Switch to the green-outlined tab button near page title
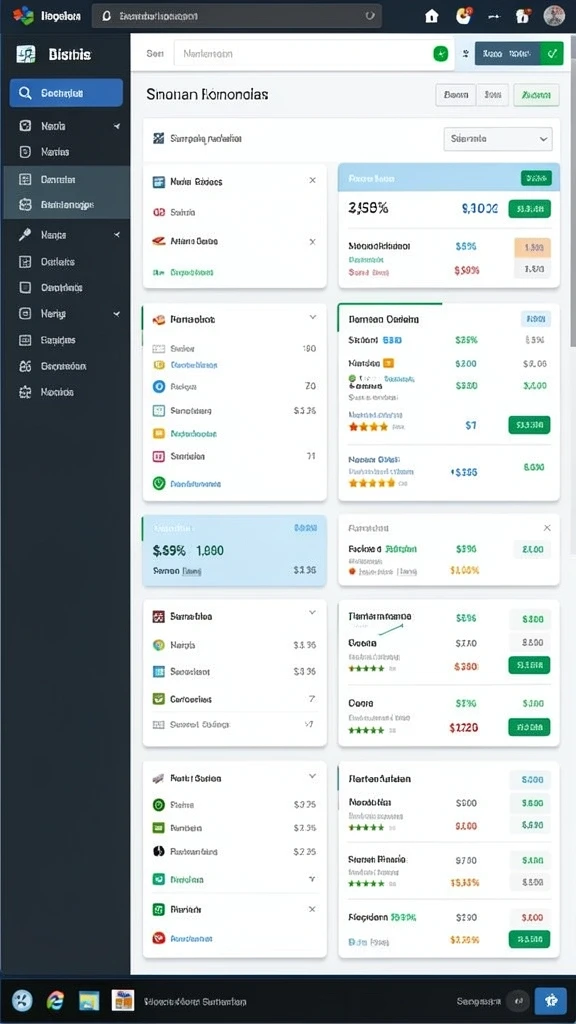This screenshot has height=1024, width=576. (536, 95)
